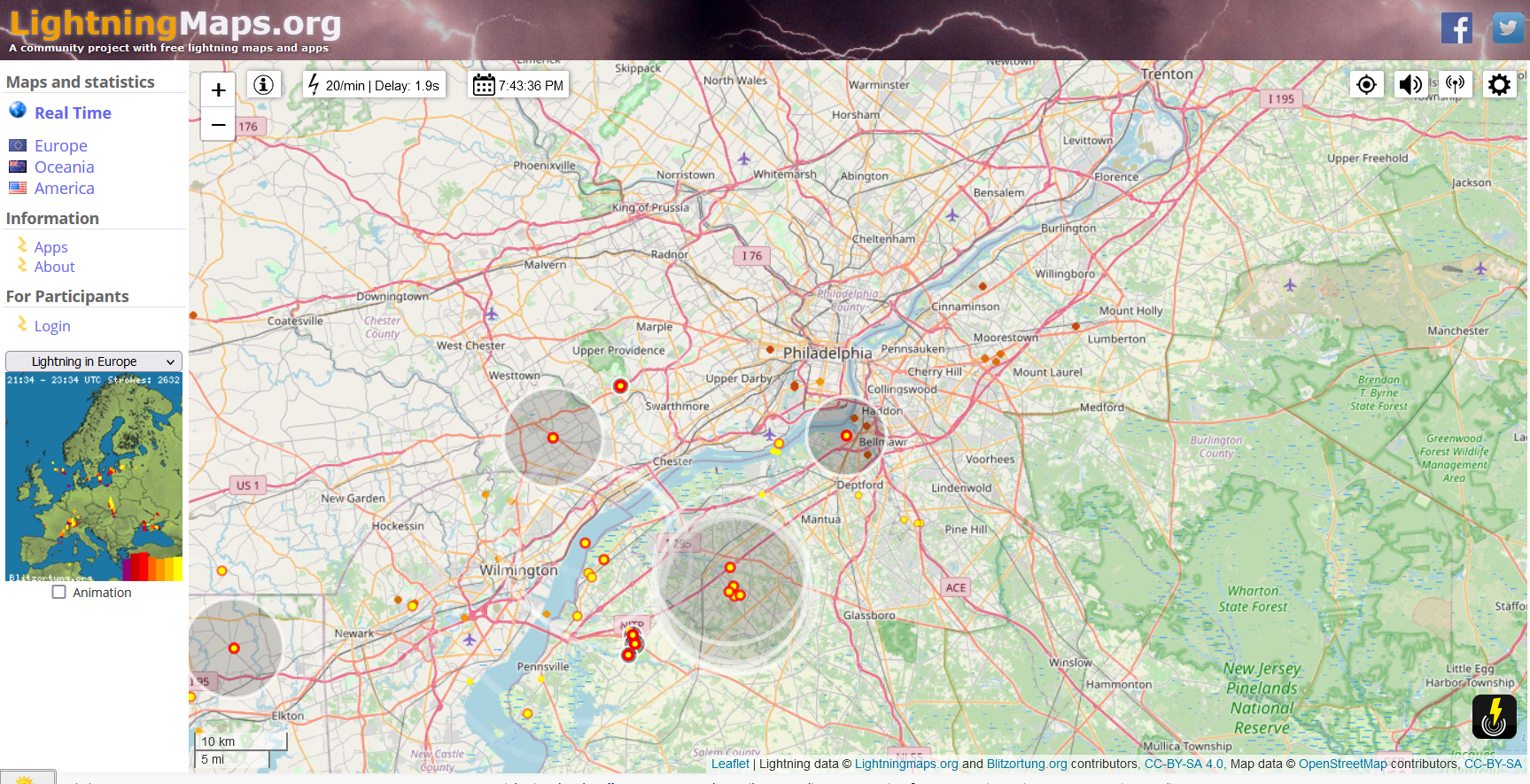Click the Maps and statistics heading
This screenshot has height=784, width=1530.
[x=81, y=82]
